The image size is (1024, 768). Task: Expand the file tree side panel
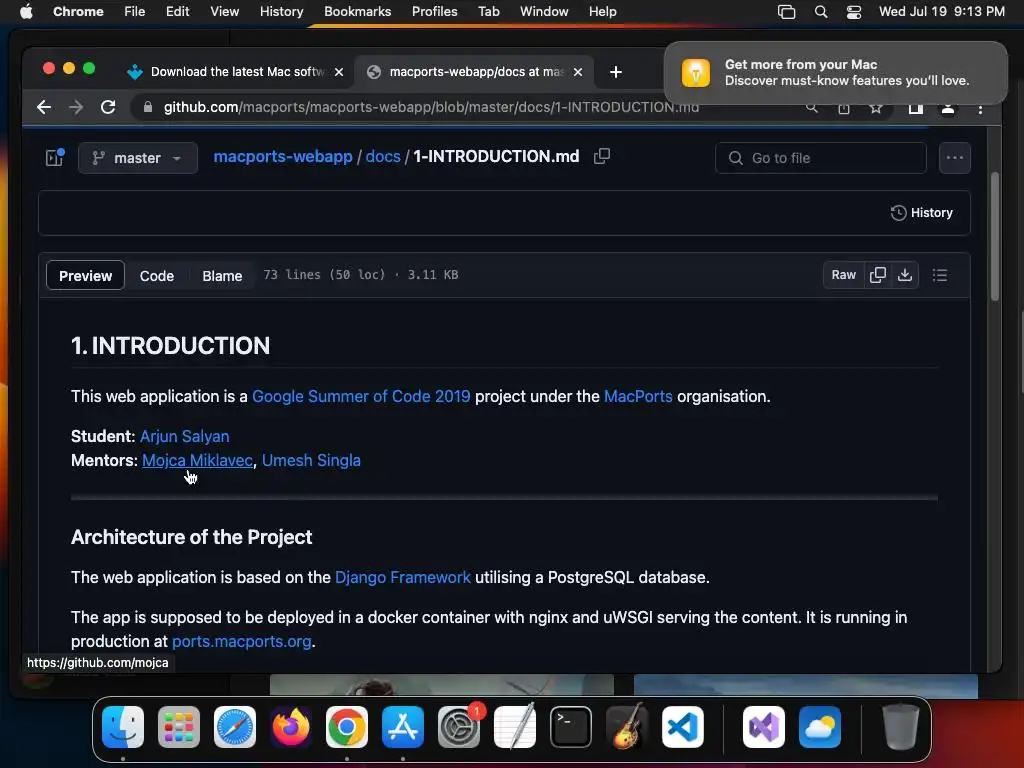(x=55, y=157)
